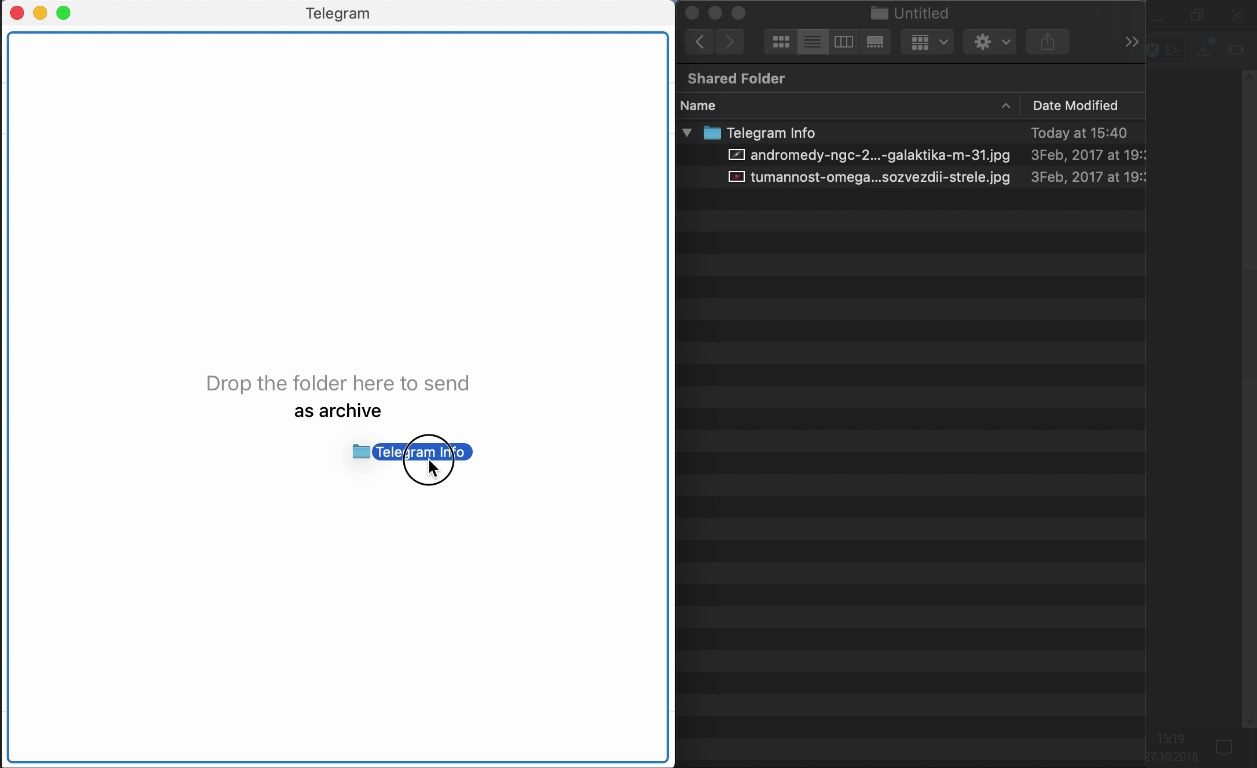This screenshot has width=1257, height=768.
Task: Select file andromedy-ngc-2...-galaktika-m-31.jpg
Action: coord(880,155)
